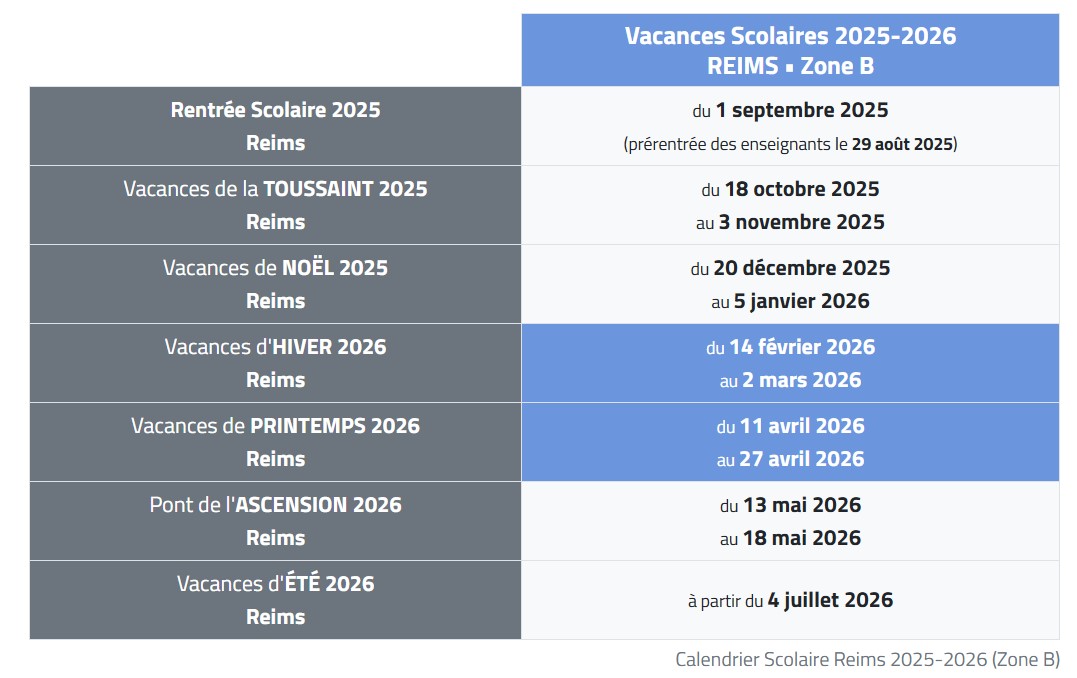Viewport: 1077px width, 678px height.
Task: Click the teachers' prérentrée 29 août note
Action: coord(790,144)
